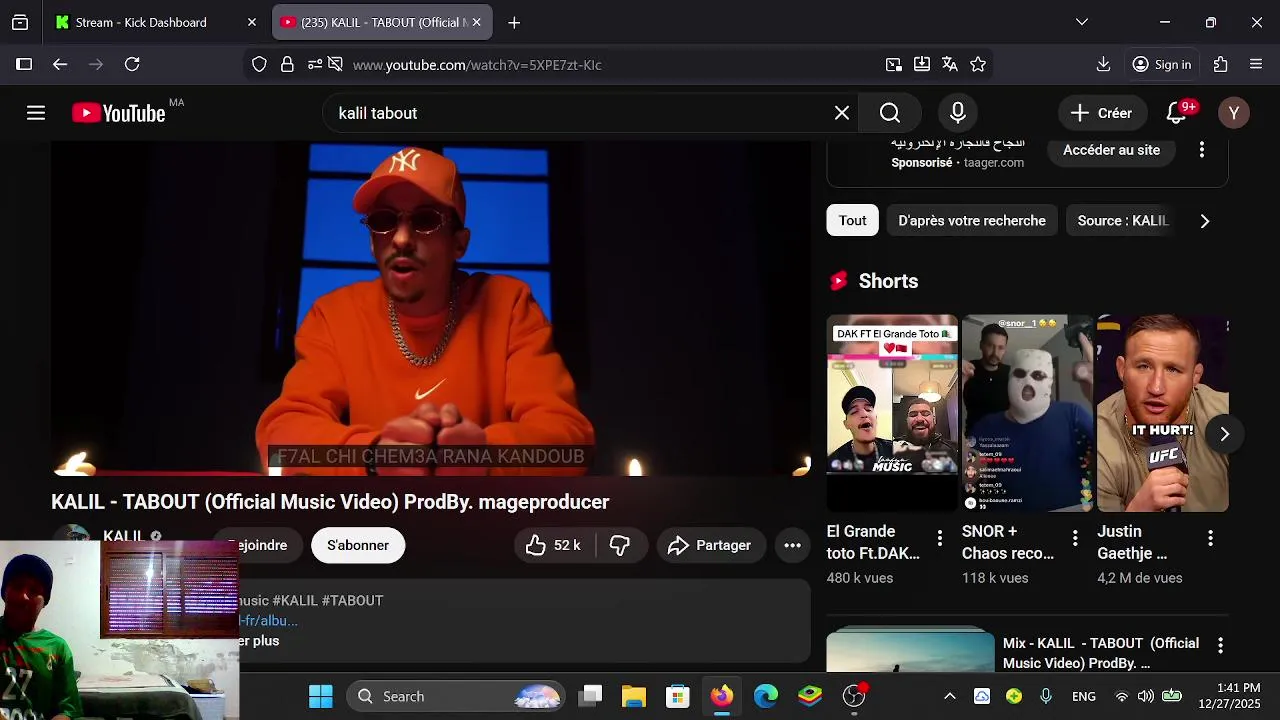Open menu for Justin Gaethje short
The height and width of the screenshot is (720, 1280).
[1210, 538]
